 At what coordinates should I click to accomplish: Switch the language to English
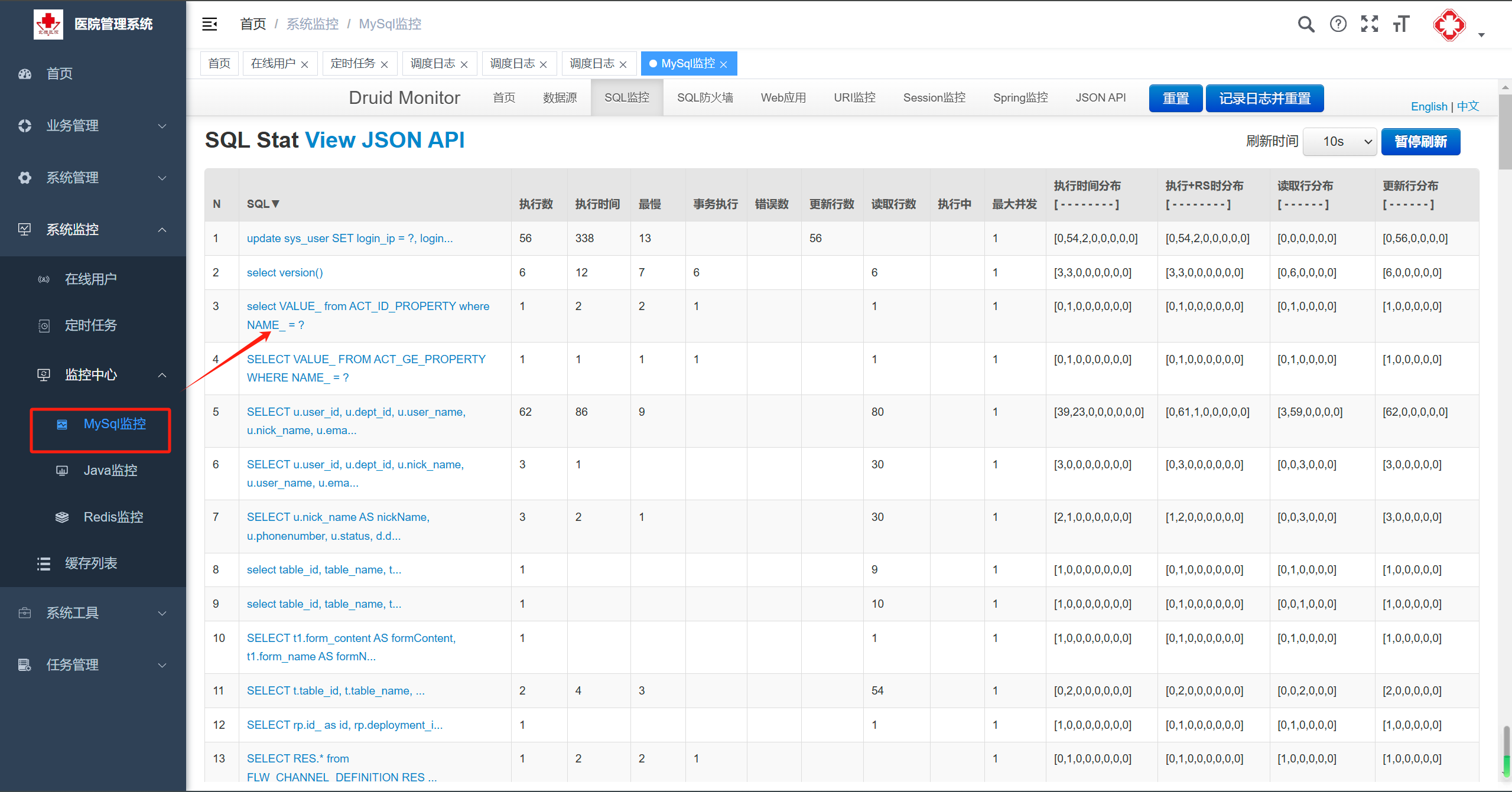tap(1428, 106)
